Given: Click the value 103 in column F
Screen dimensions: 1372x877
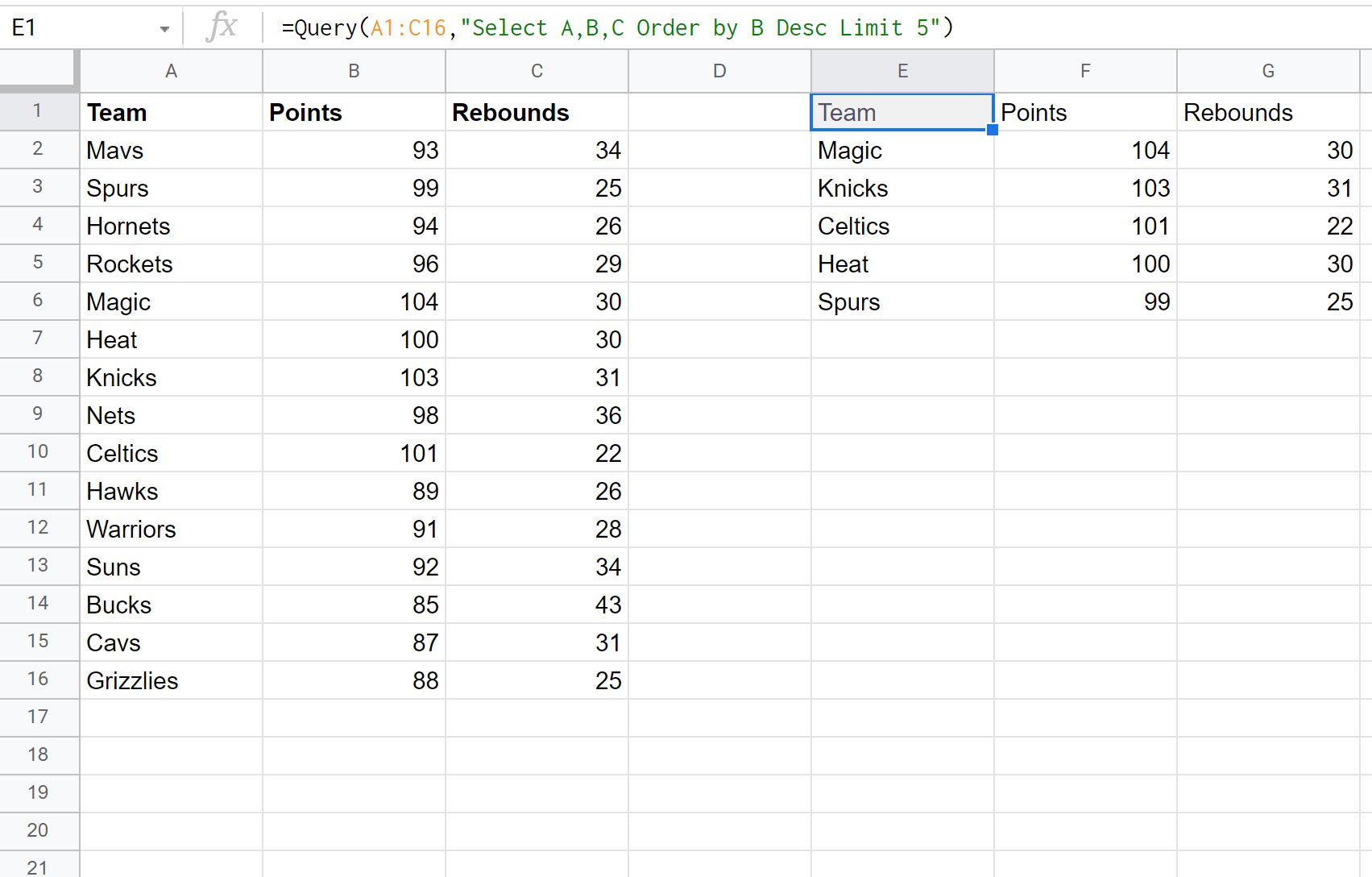Looking at the screenshot, I should 1086,188.
